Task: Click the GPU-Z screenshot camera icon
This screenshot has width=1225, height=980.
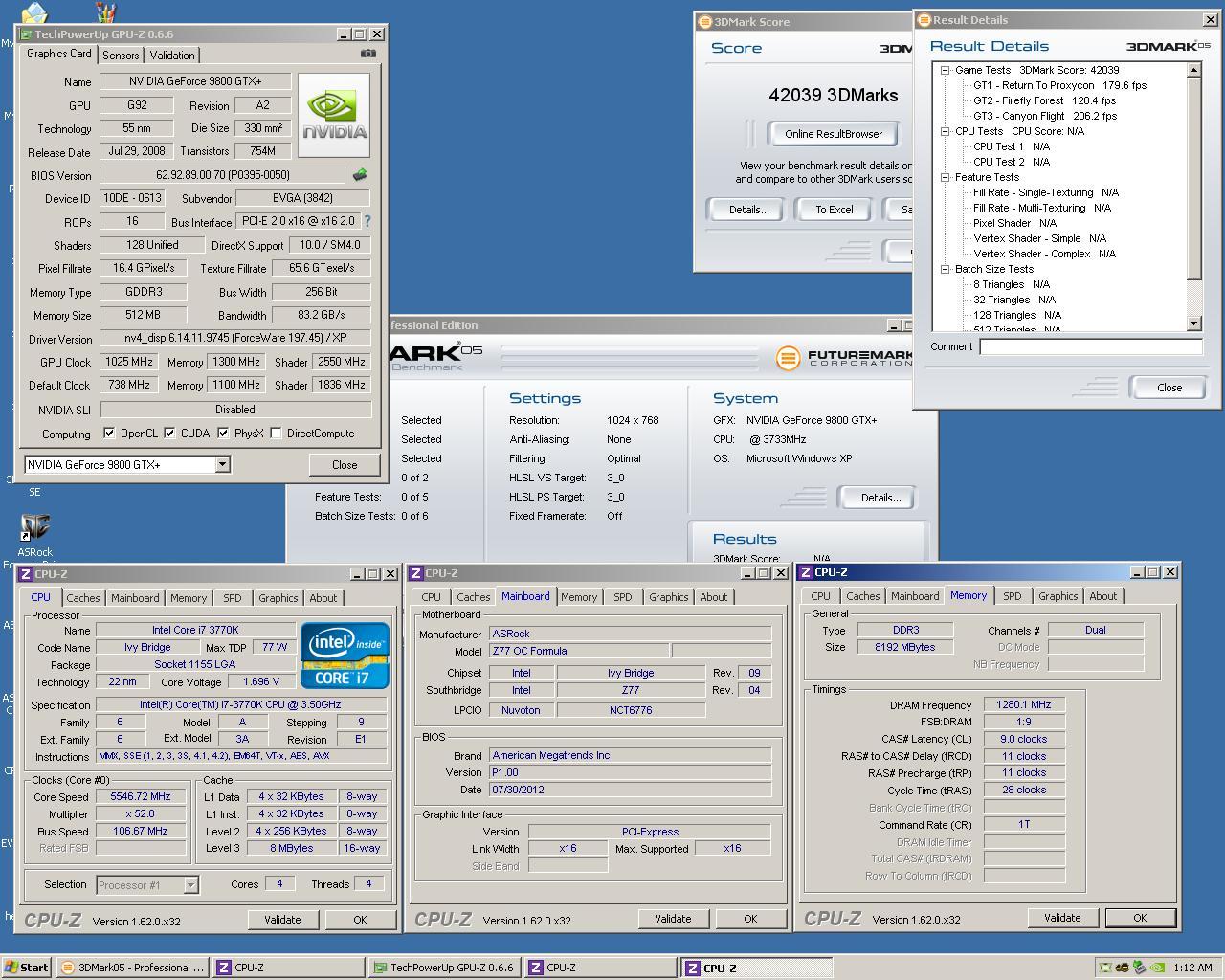Action: [x=367, y=54]
